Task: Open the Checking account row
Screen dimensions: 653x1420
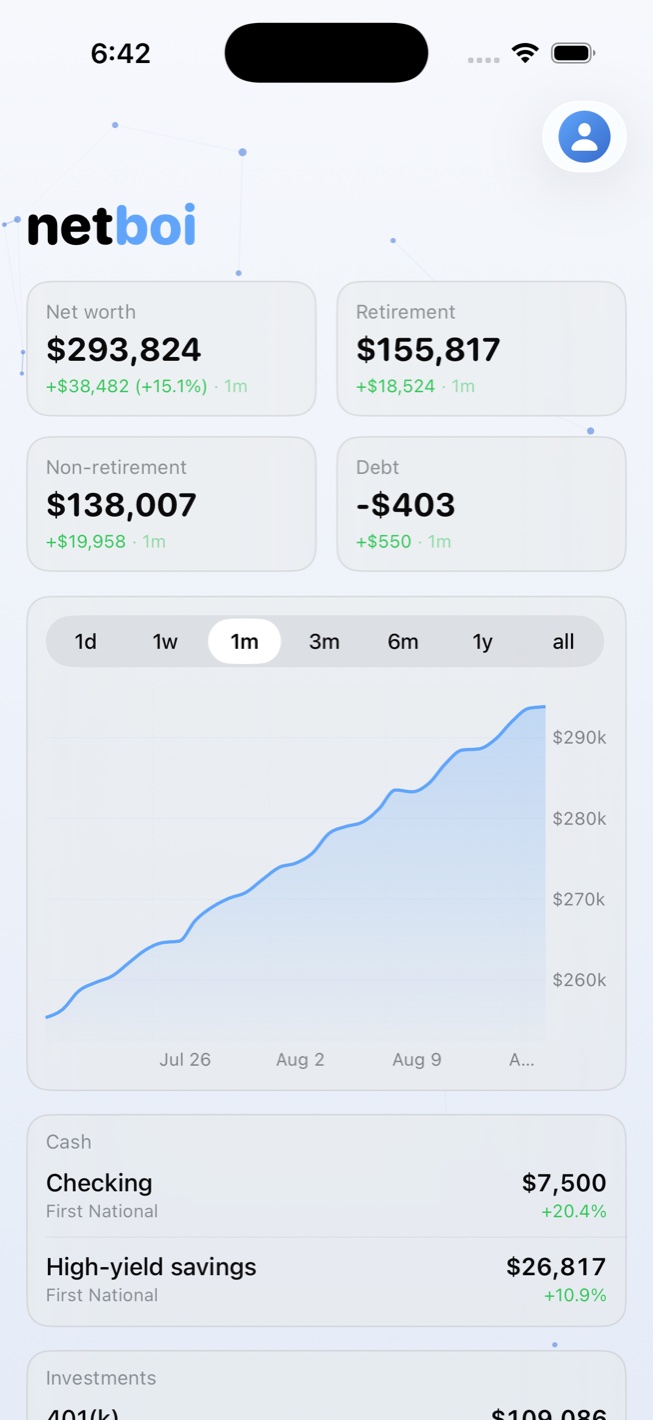Action: (326, 1195)
